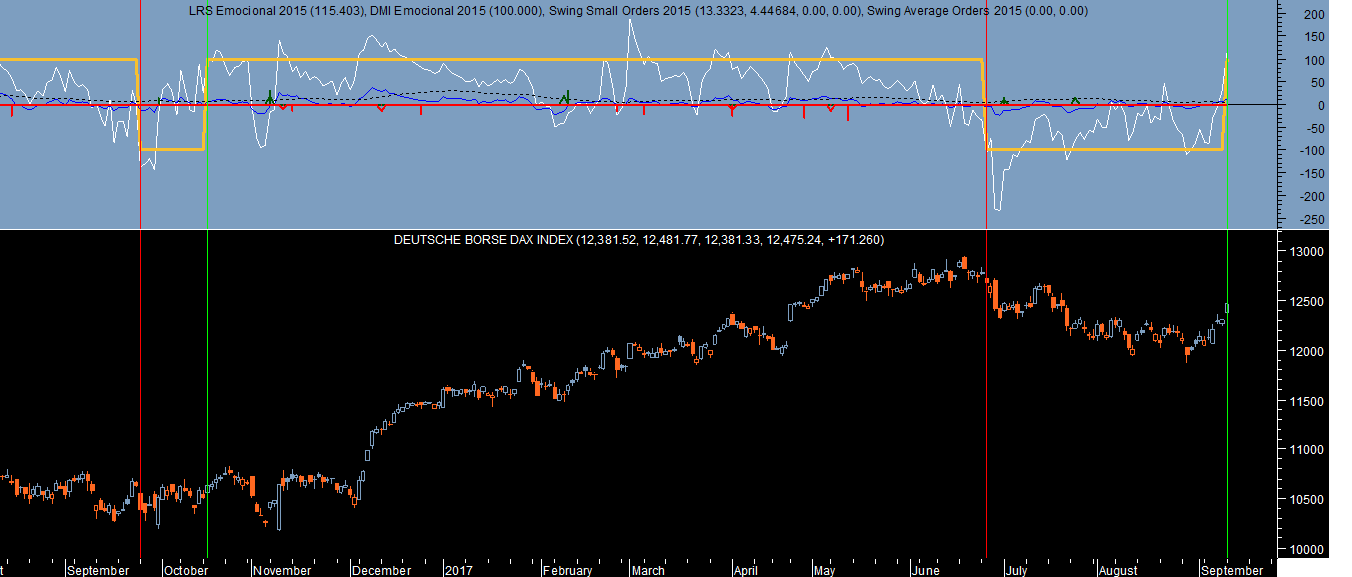
Task: Click the 2017 year label on time axis
Action: point(459,570)
